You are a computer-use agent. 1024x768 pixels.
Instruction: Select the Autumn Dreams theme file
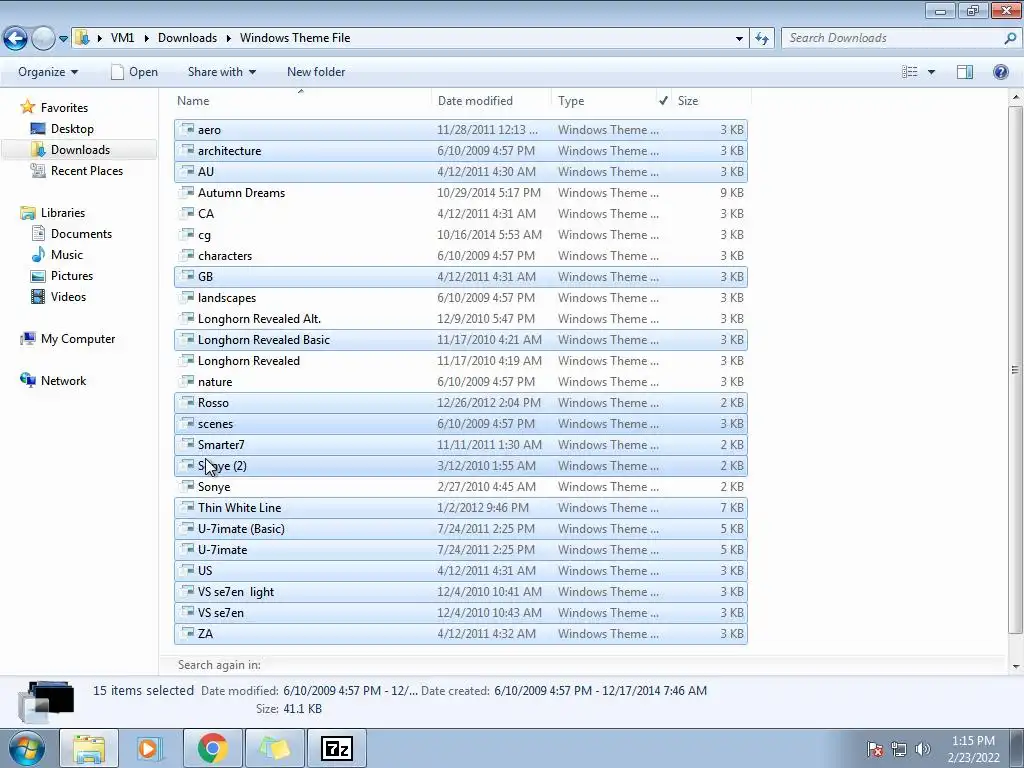(x=460, y=193)
